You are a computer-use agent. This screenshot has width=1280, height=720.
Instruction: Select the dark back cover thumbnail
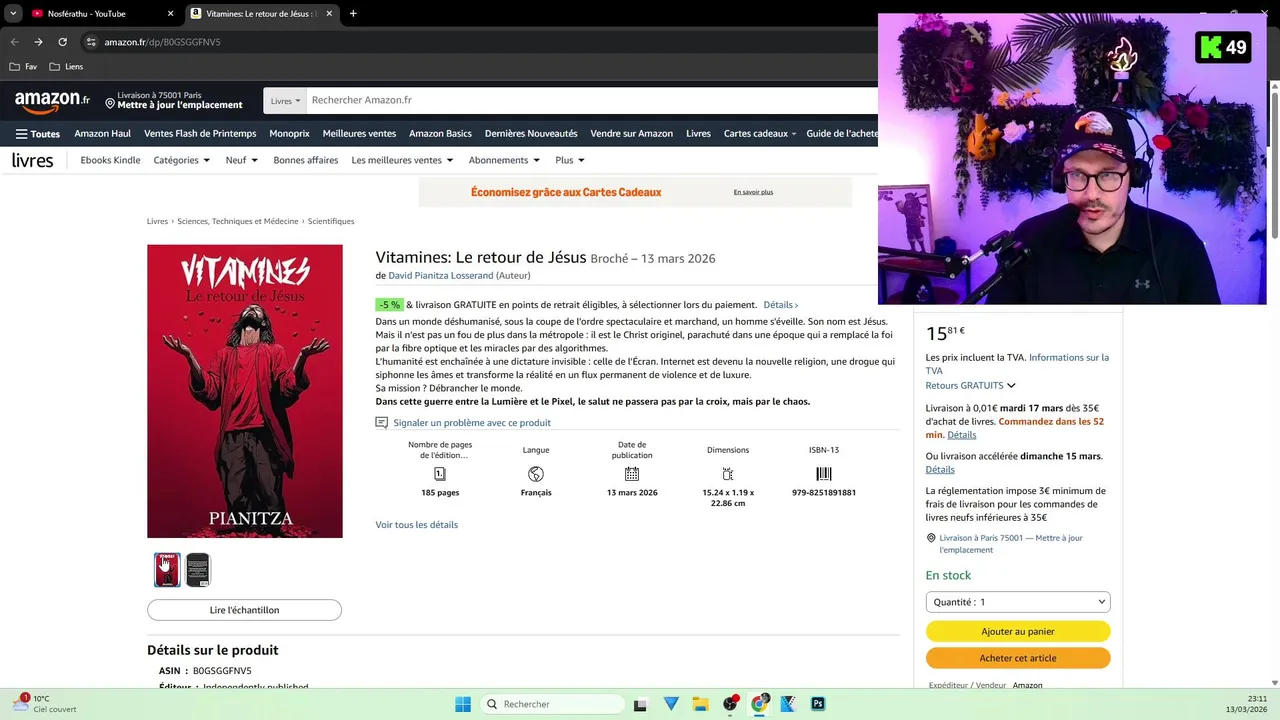[x=198, y=570]
